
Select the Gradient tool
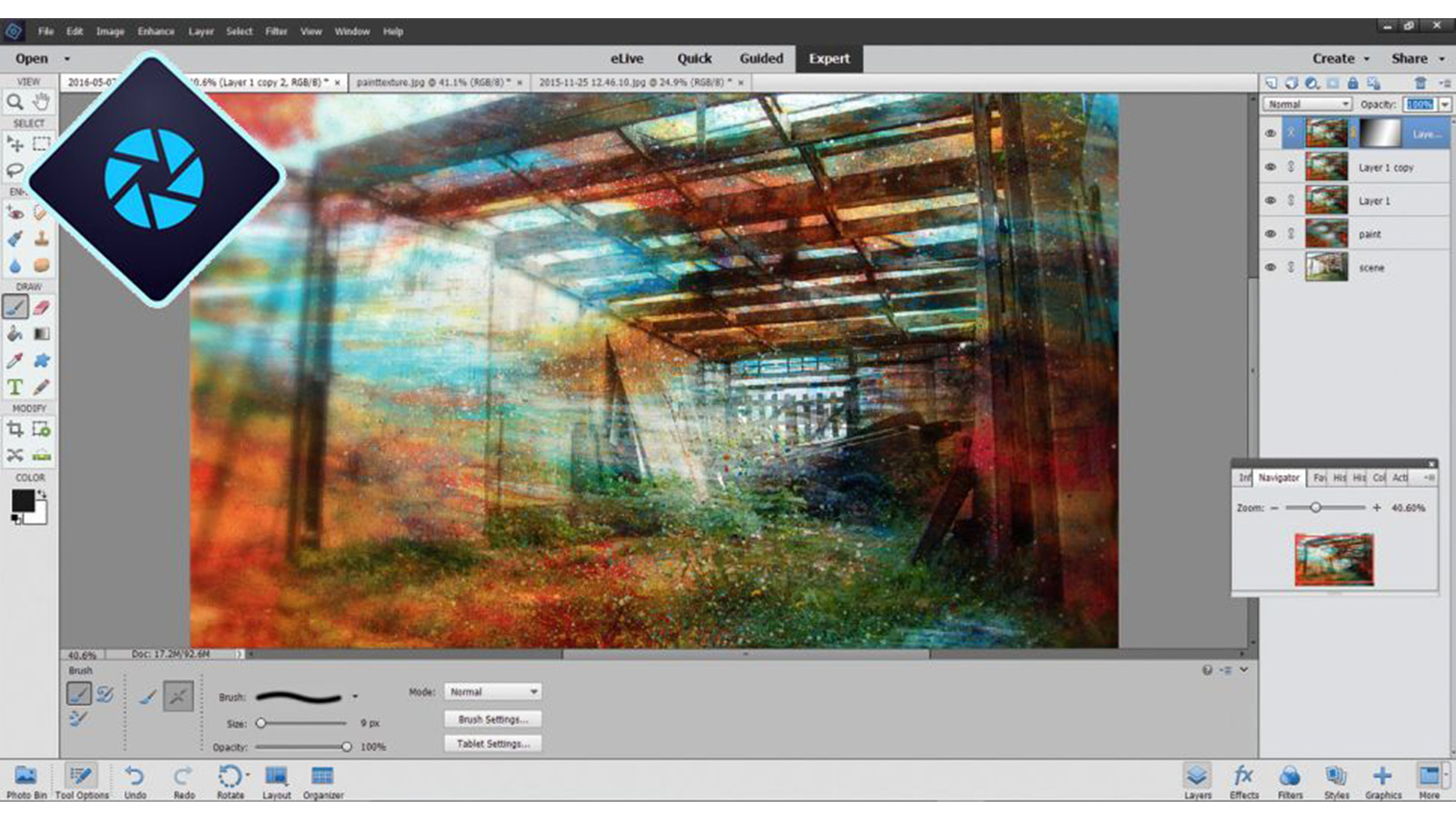pos(42,334)
